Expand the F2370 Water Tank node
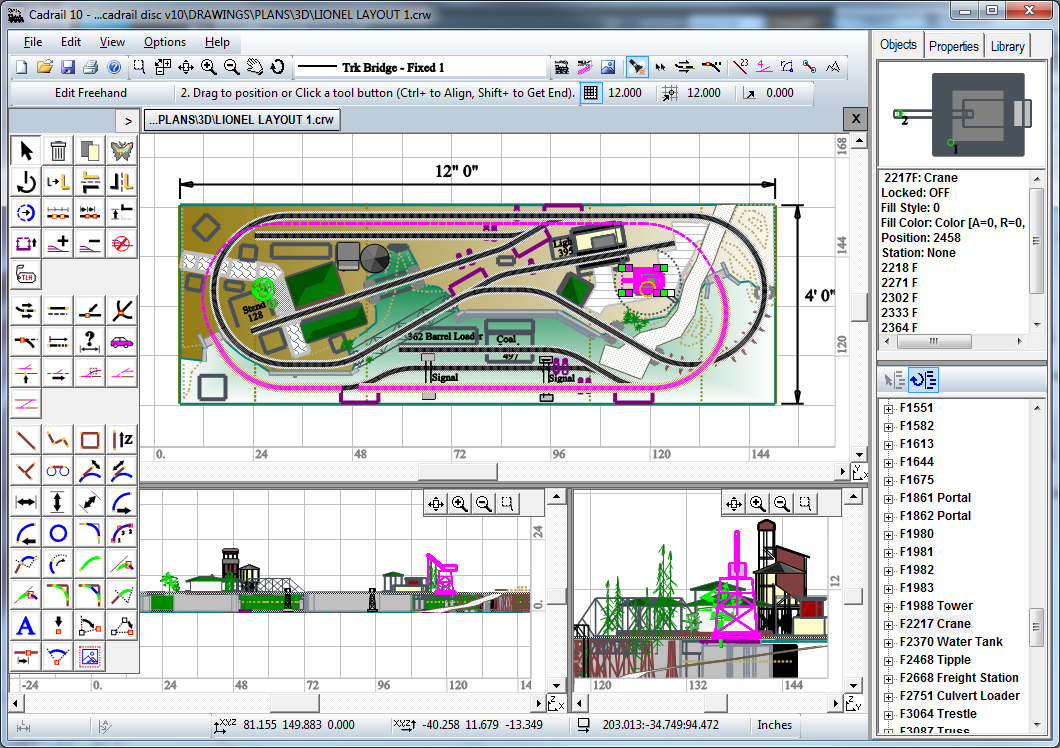Image resolution: width=1060 pixels, height=748 pixels. point(888,642)
